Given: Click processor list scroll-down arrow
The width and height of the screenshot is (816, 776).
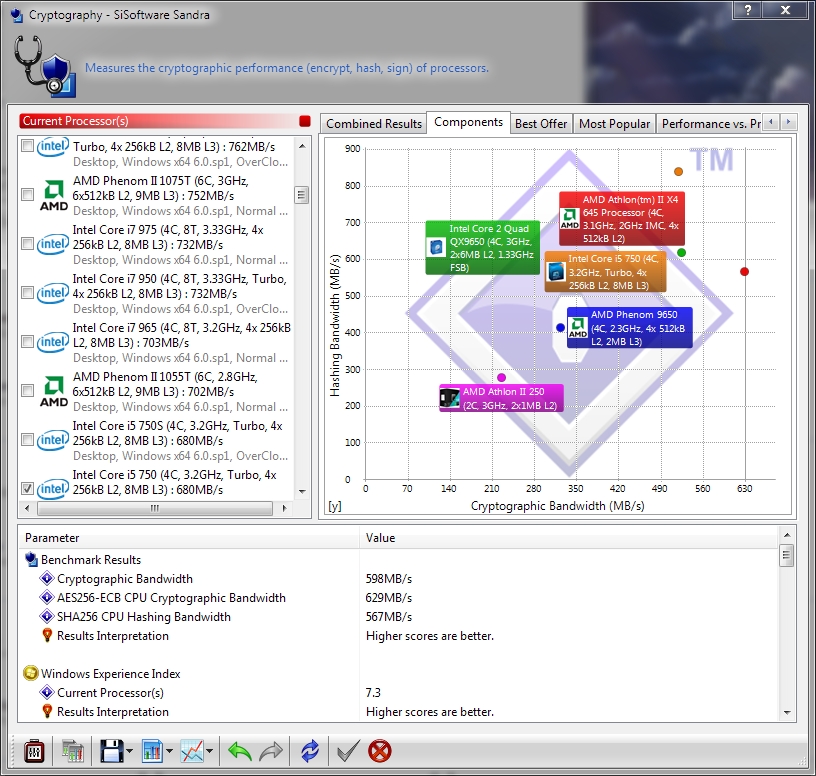Looking at the screenshot, I should tap(302, 491).
